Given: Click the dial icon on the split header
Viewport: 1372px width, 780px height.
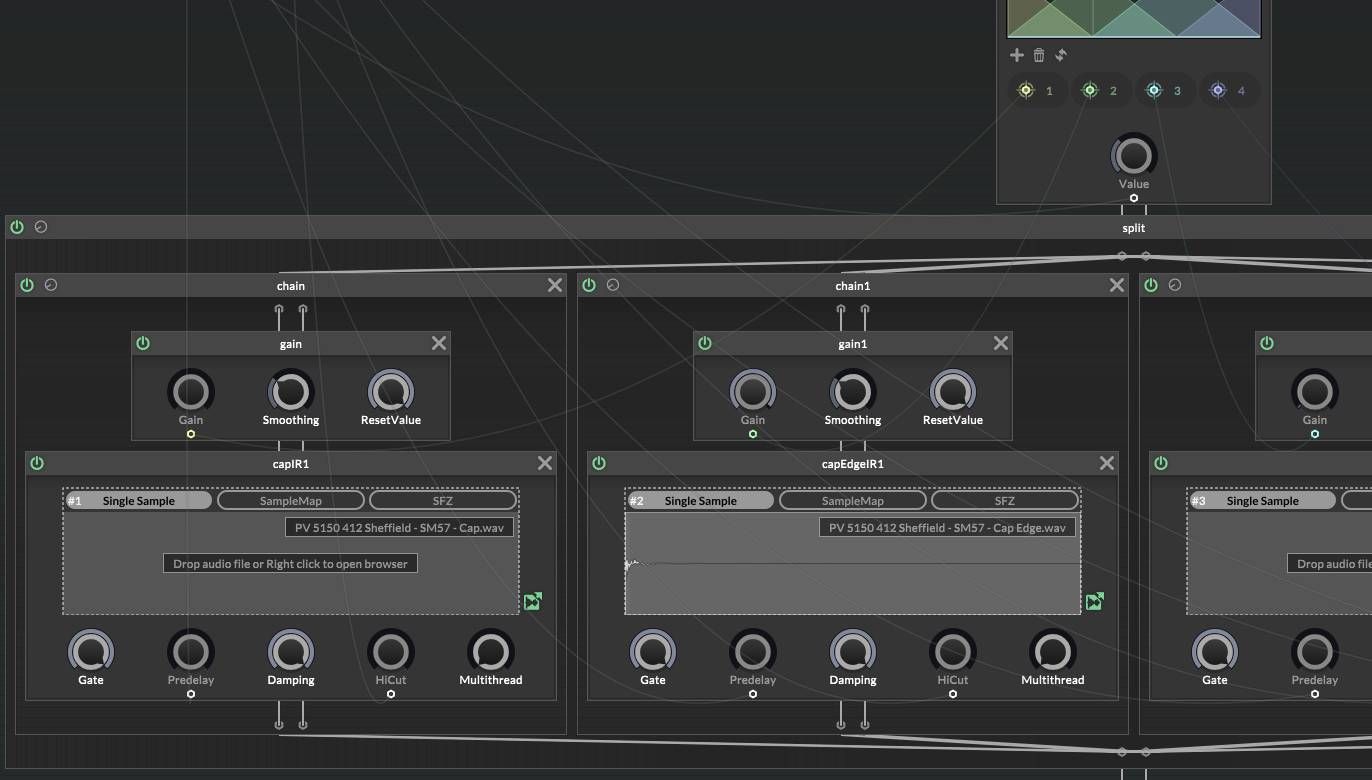Looking at the screenshot, I should tap(41, 227).
